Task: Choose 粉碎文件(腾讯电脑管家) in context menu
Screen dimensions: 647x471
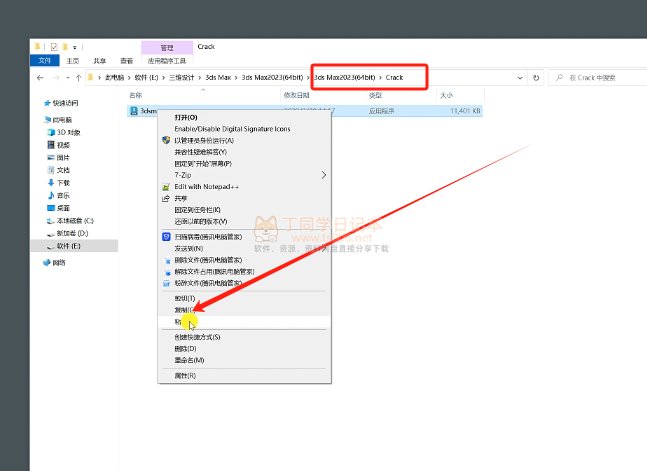Action: (x=208, y=283)
